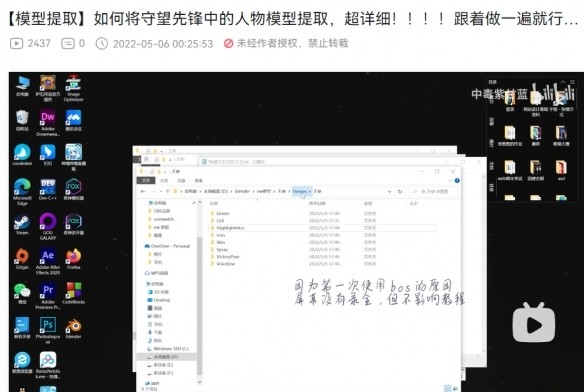584x392 pixels.
Task: Go up one folder level in Explorer
Action: (168, 191)
